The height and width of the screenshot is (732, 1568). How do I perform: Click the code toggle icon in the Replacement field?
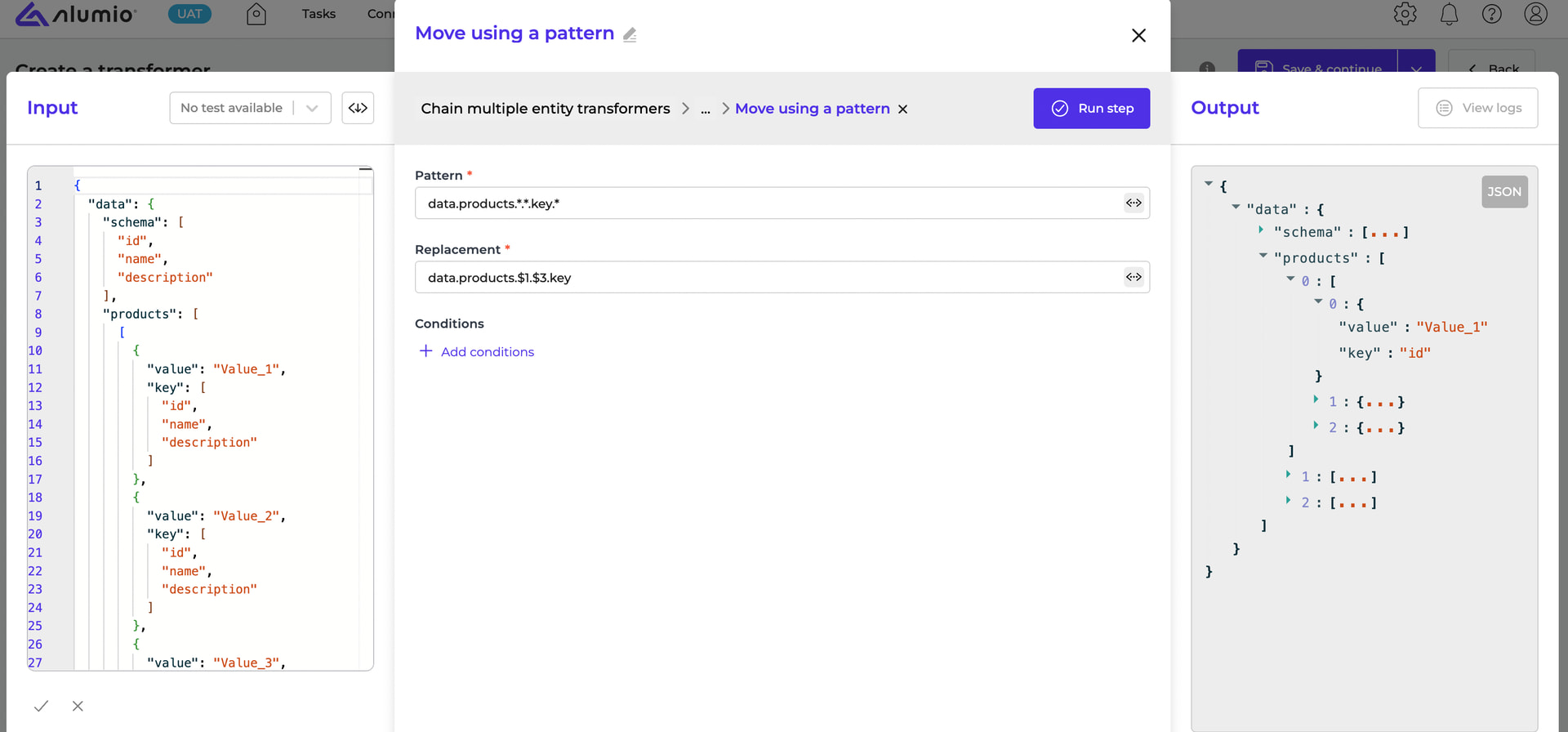(1134, 278)
